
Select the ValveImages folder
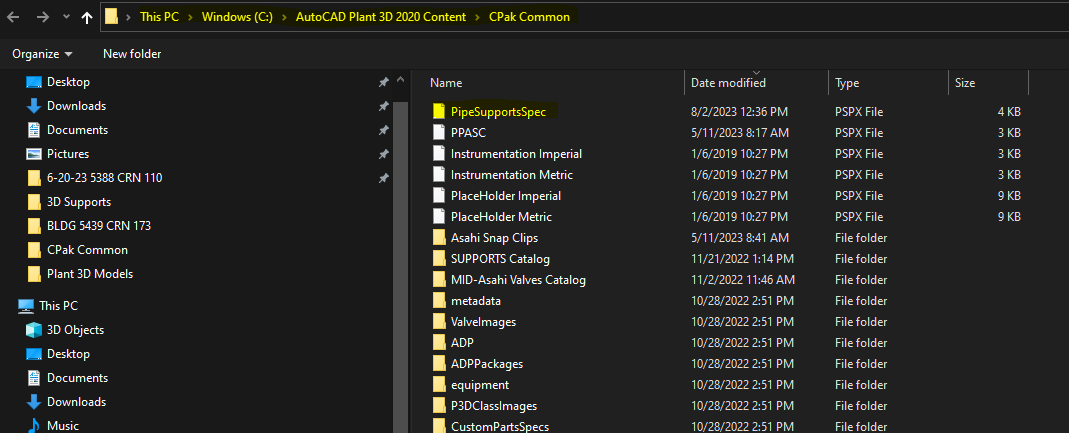483,322
